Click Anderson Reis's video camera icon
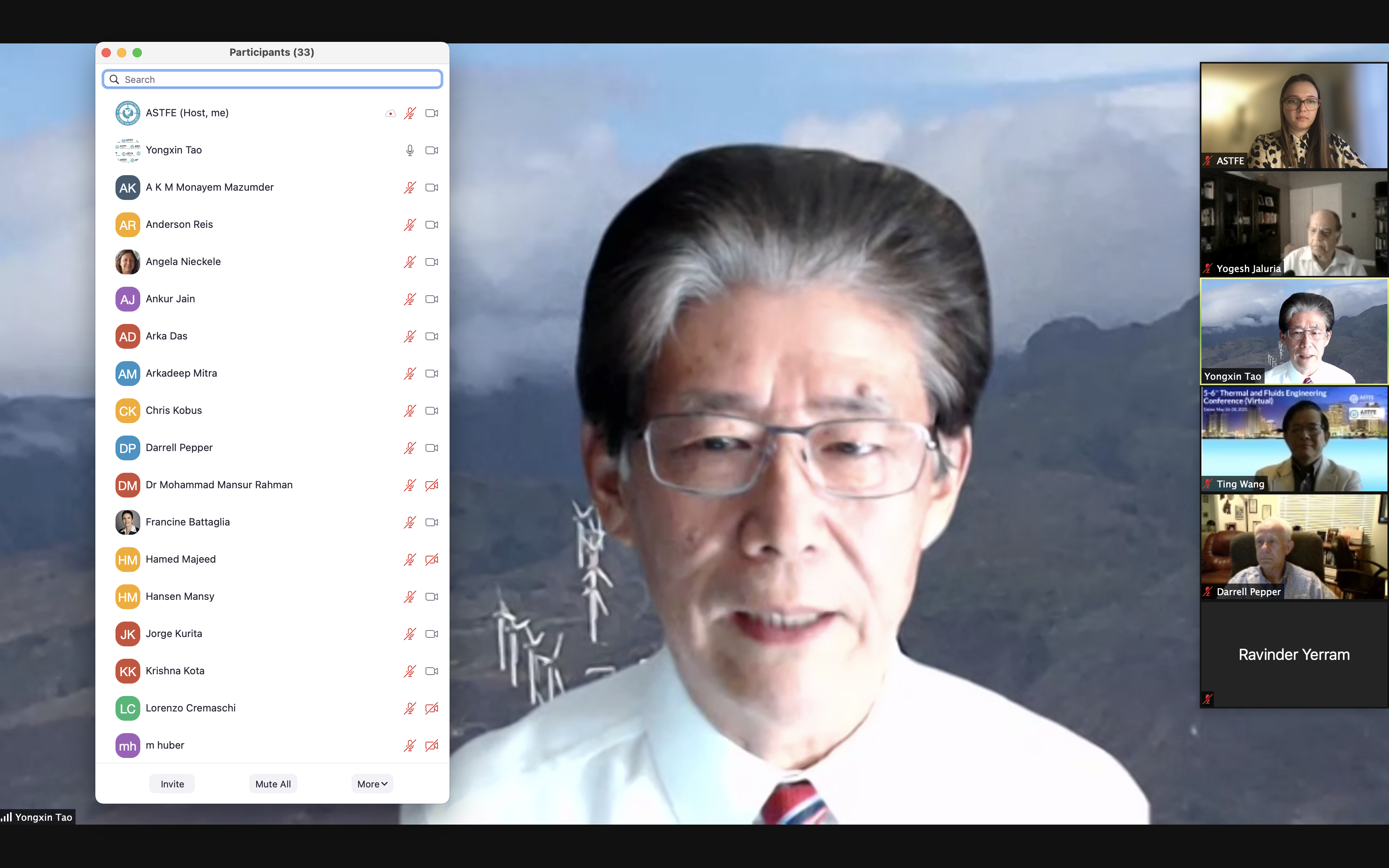 coord(432,225)
